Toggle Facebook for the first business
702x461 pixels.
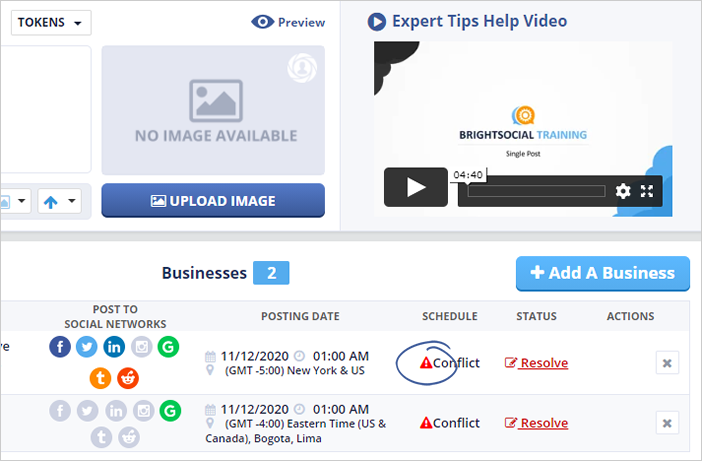[x=60, y=347]
